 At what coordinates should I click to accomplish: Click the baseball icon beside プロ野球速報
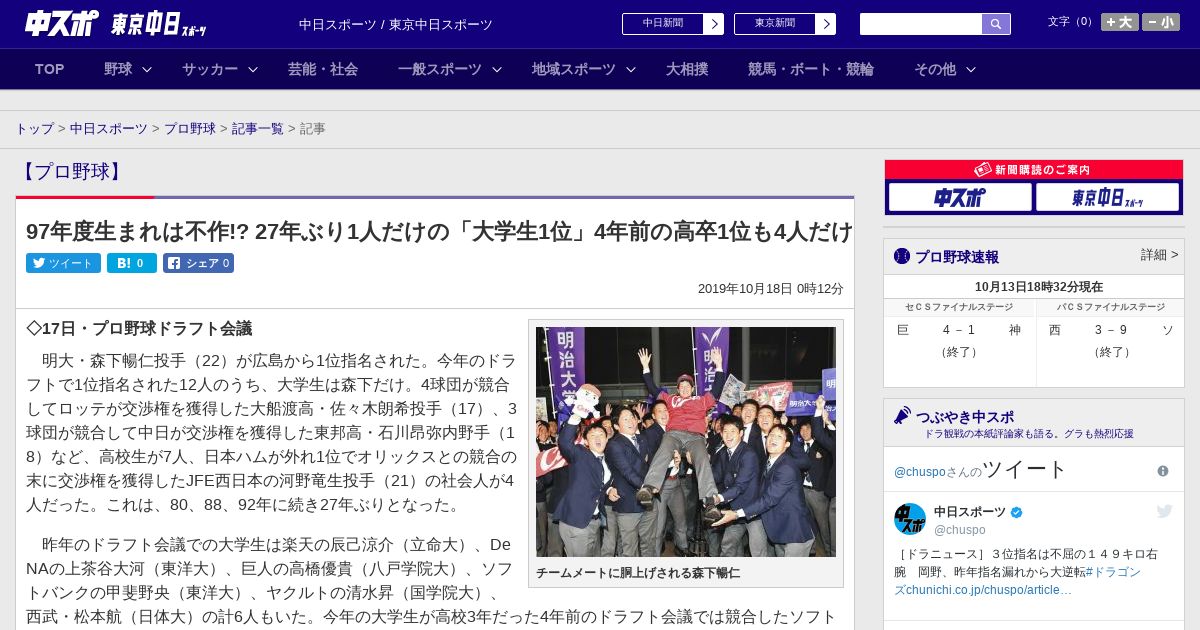click(902, 256)
